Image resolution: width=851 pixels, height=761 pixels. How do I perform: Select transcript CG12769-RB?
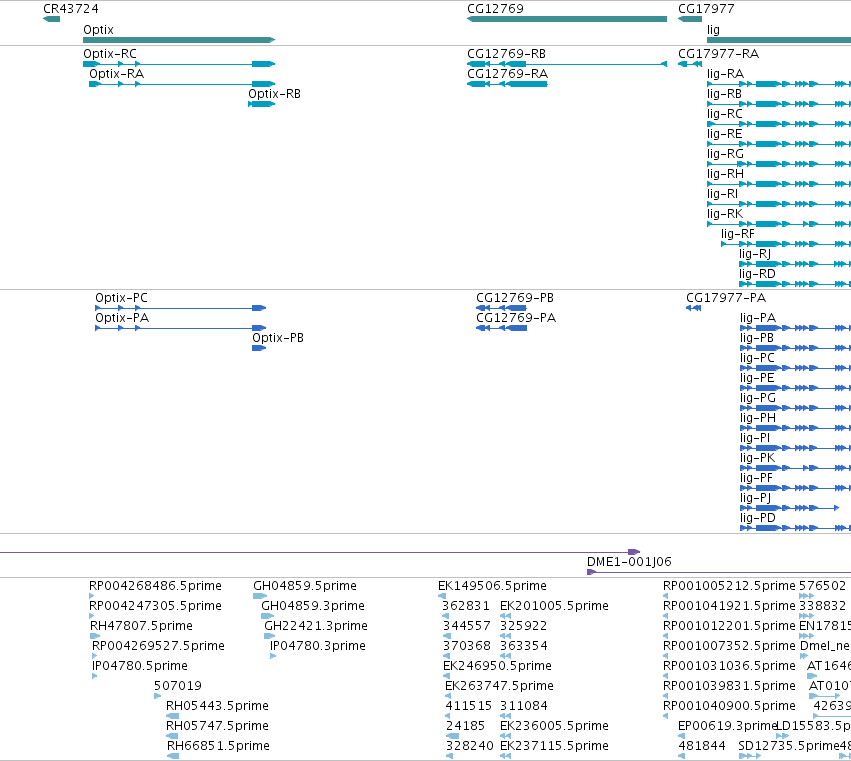[x=567, y=64]
